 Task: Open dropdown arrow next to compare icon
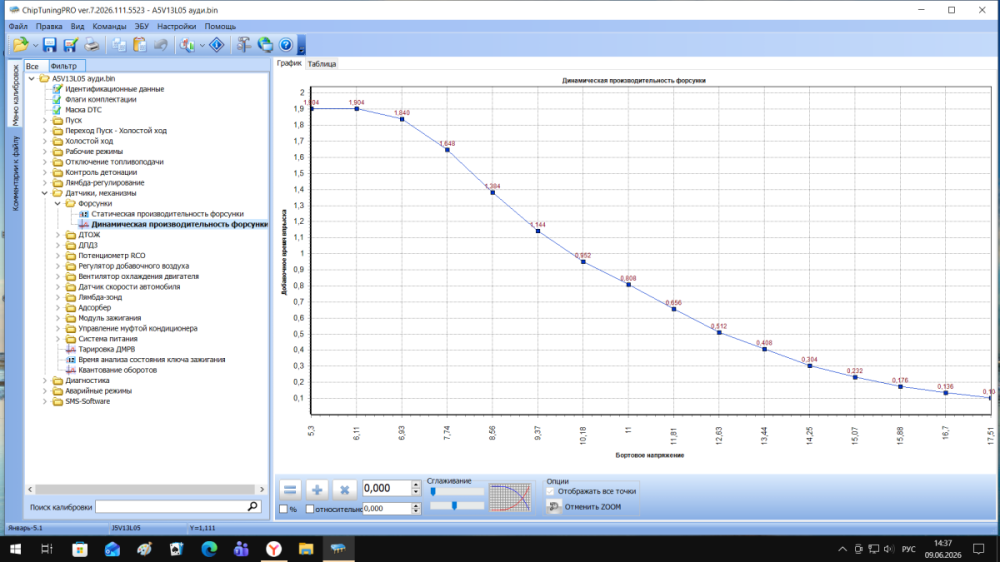202,45
